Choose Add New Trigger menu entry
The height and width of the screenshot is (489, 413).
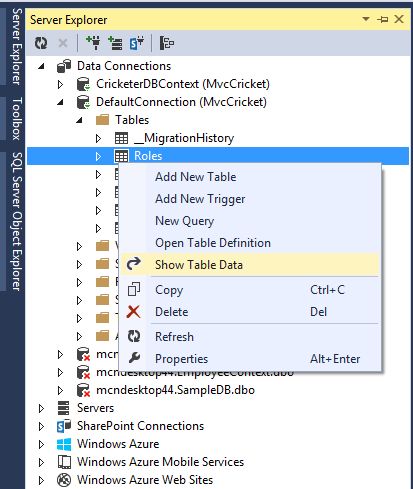click(250, 199)
